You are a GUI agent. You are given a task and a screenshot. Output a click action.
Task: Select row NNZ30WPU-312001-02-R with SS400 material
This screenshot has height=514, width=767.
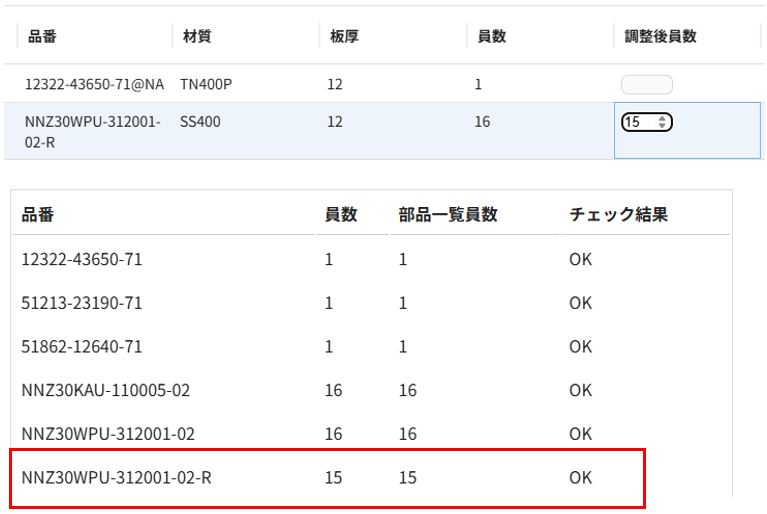384,131
